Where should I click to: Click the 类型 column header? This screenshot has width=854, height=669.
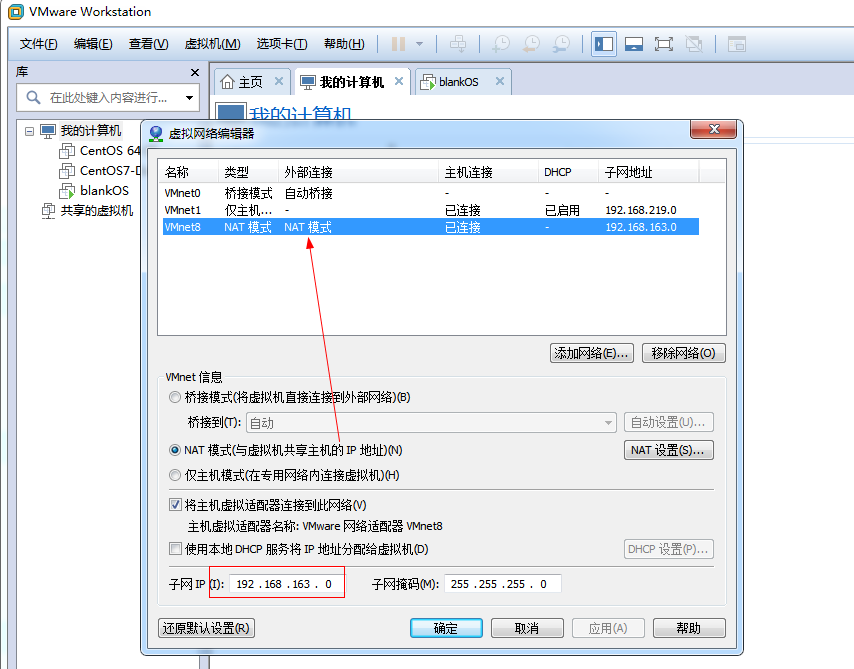click(248, 172)
